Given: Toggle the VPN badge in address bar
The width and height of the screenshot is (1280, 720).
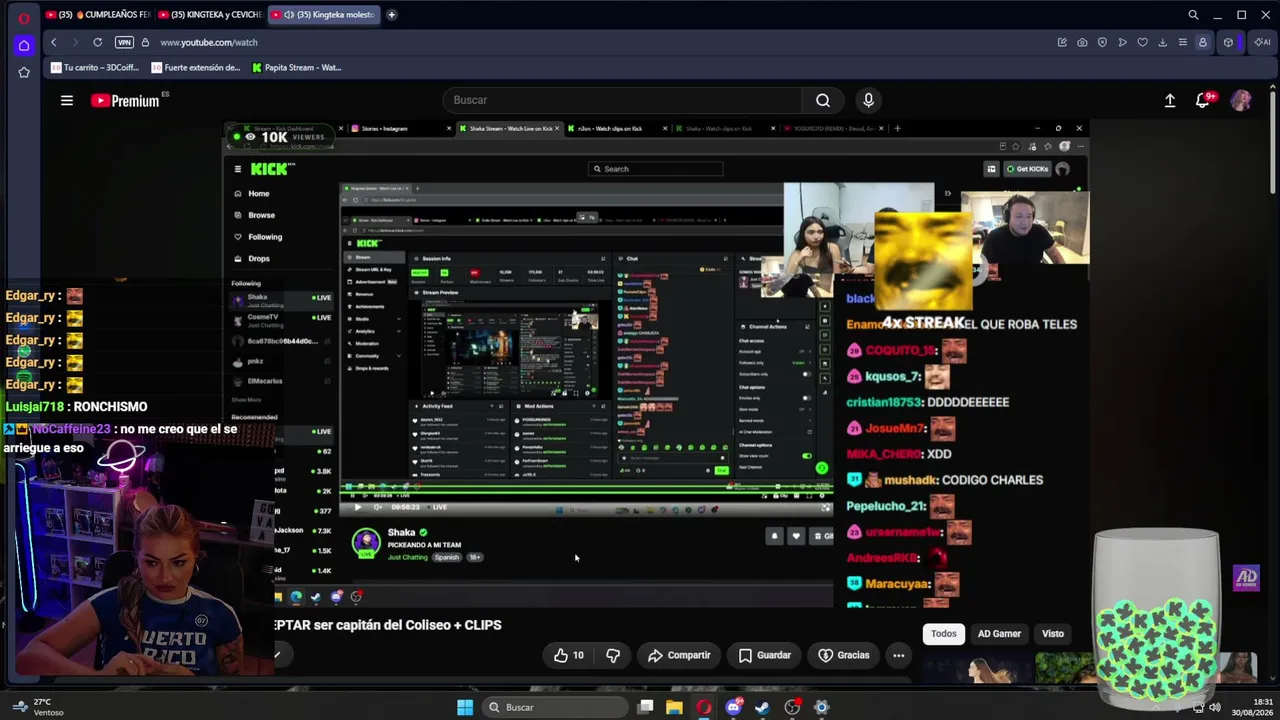Looking at the screenshot, I should point(124,42).
